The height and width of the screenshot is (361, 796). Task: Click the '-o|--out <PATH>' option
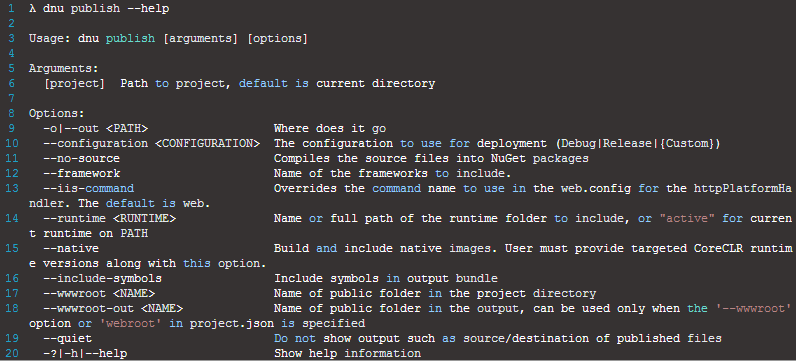(x=95, y=128)
